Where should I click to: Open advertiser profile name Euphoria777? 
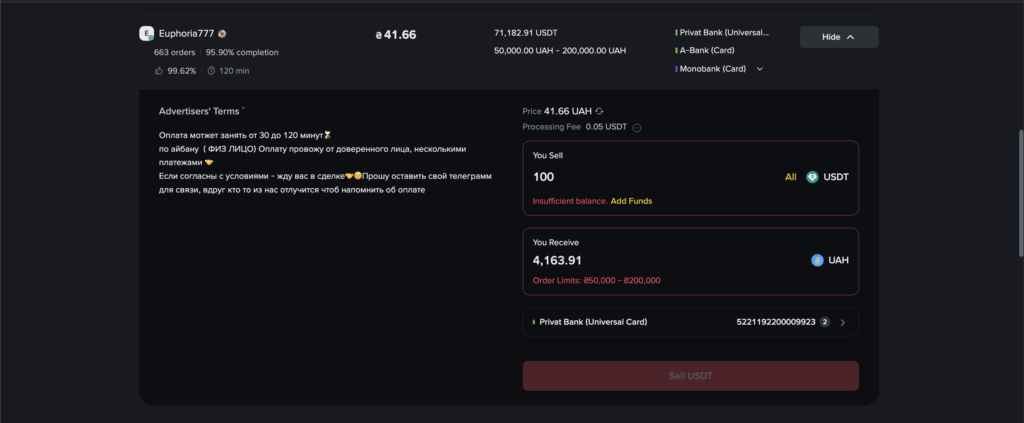point(186,33)
